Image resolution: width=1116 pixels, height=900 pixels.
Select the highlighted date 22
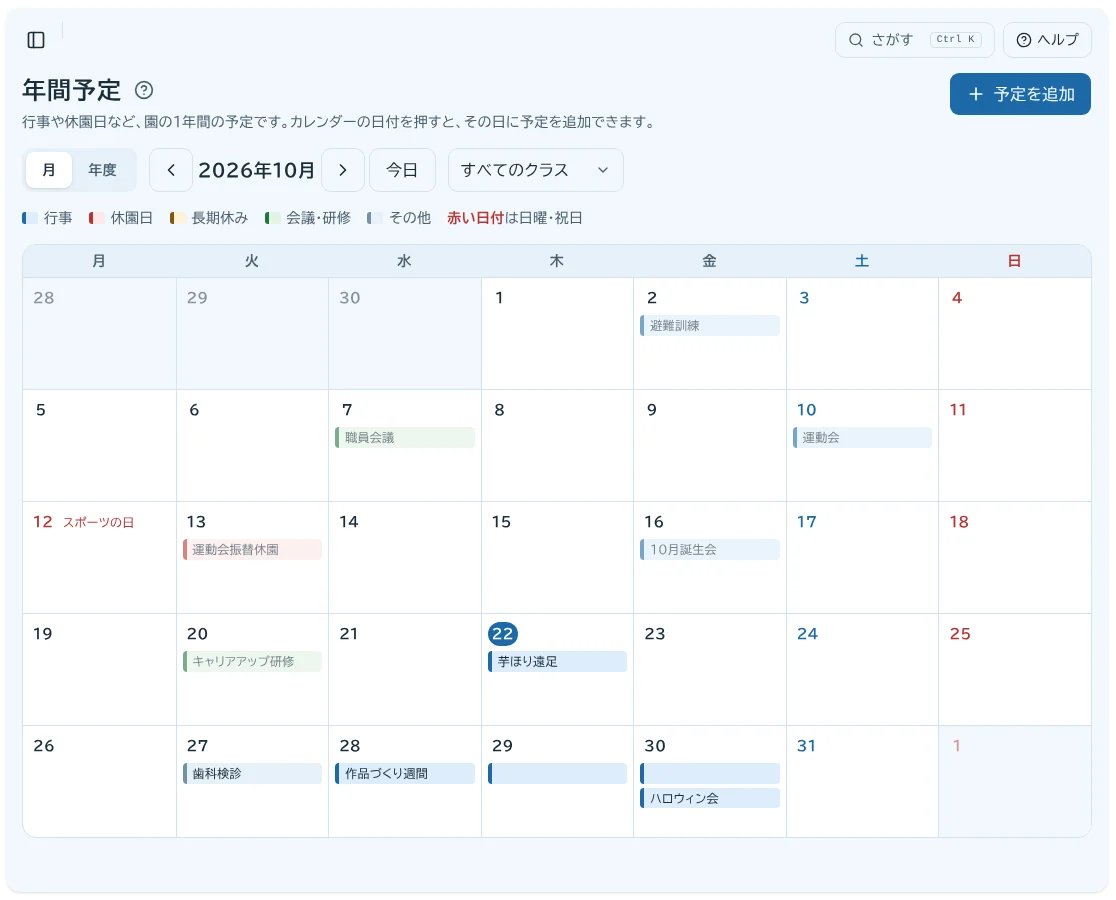coord(502,634)
